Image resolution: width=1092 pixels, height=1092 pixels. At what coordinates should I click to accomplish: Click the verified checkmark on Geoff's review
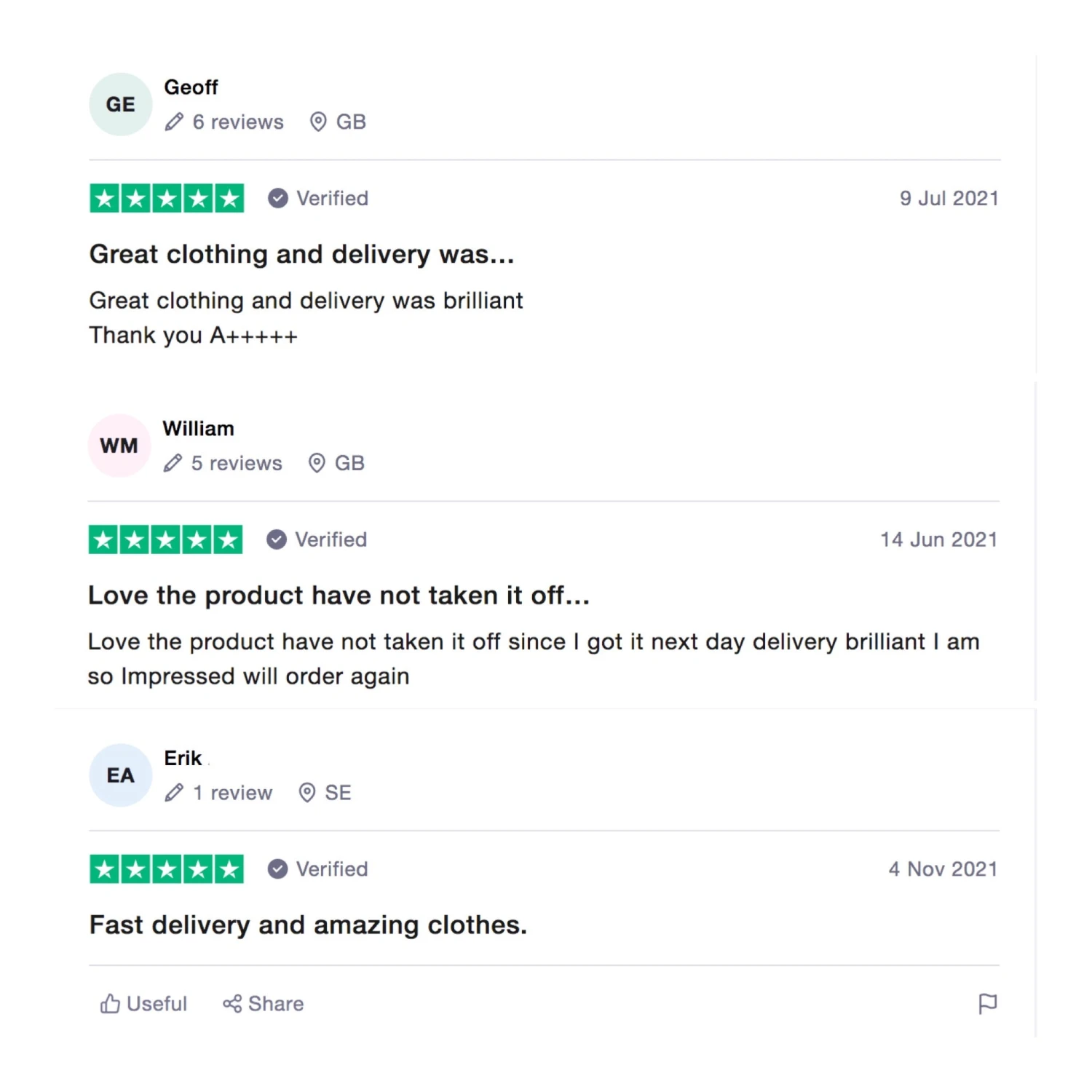277,198
